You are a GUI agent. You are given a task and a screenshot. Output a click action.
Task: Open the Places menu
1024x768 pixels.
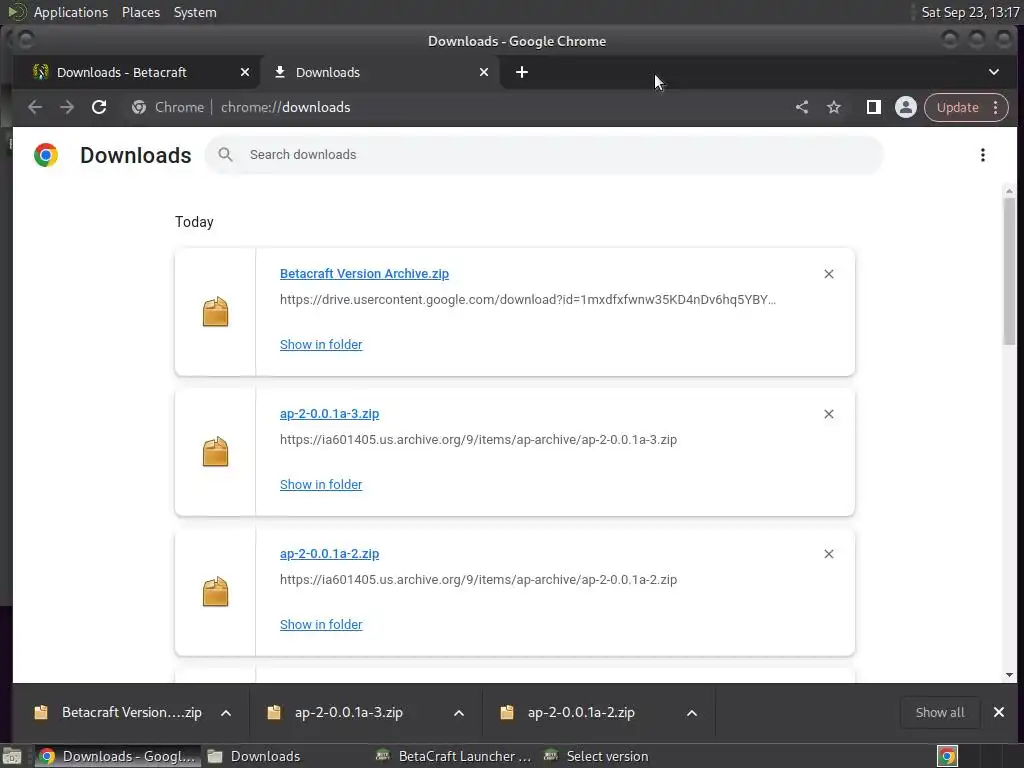140,12
